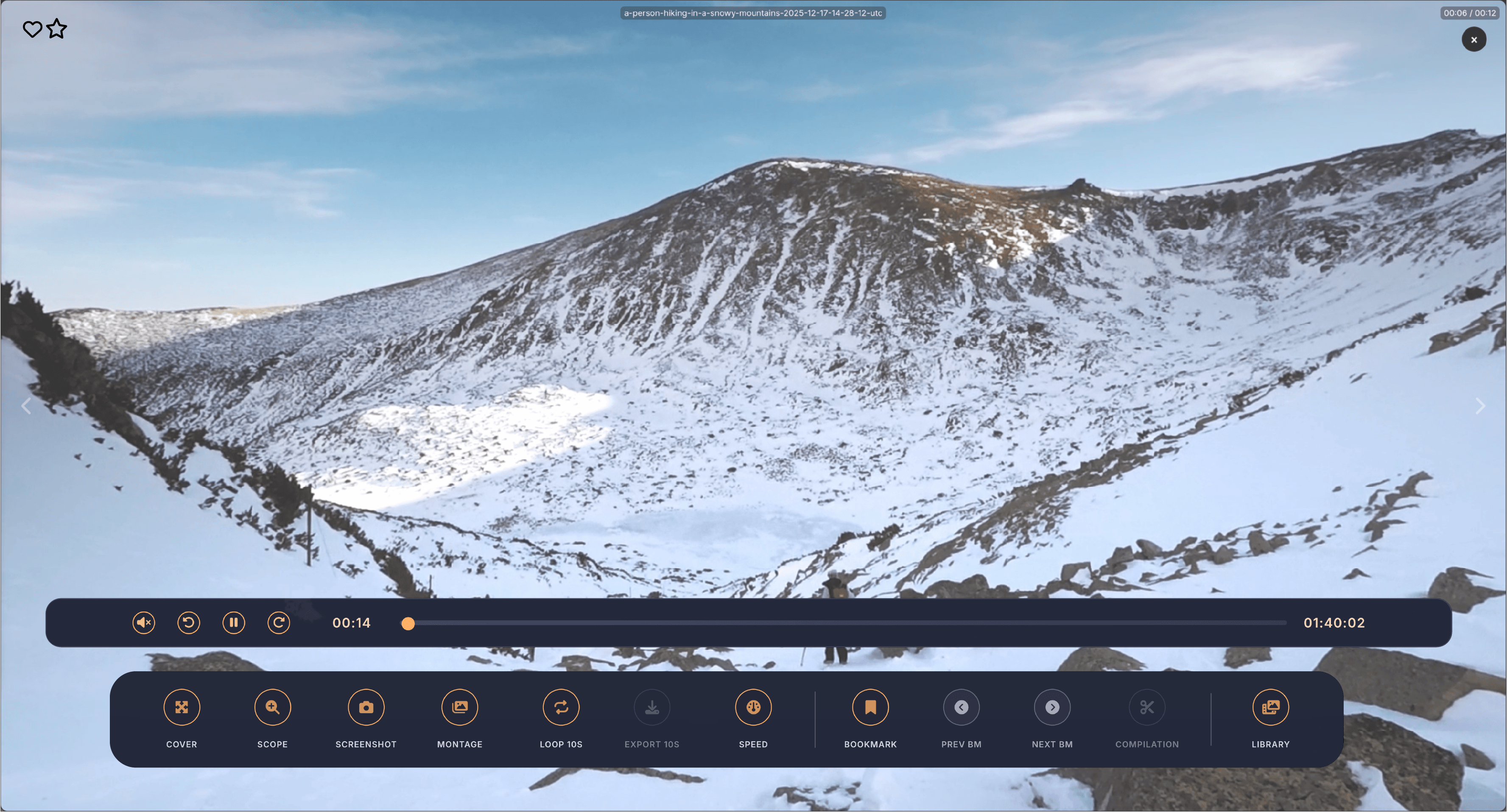Image resolution: width=1507 pixels, height=812 pixels.
Task: Open the Speed control
Action: pyautogui.click(x=753, y=707)
